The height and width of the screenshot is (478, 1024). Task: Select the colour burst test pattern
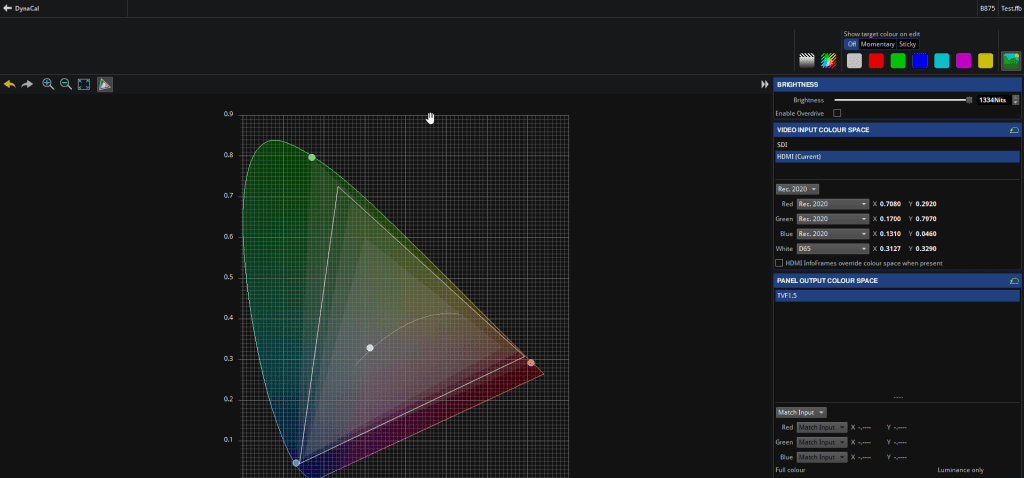pos(829,61)
